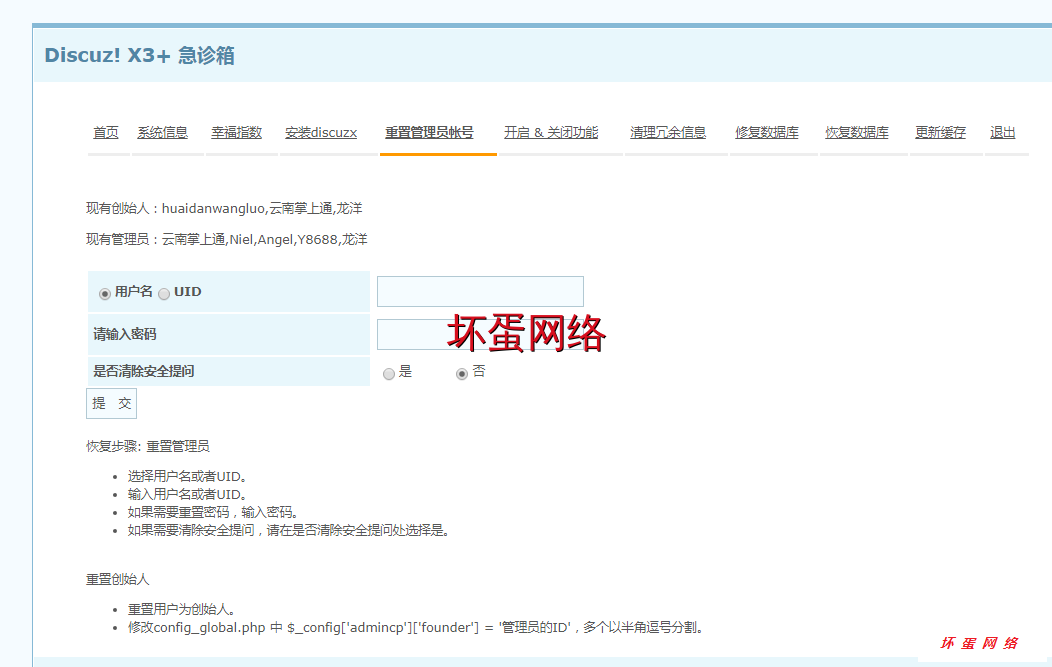Click the 退出 logout link

pos(1002,133)
